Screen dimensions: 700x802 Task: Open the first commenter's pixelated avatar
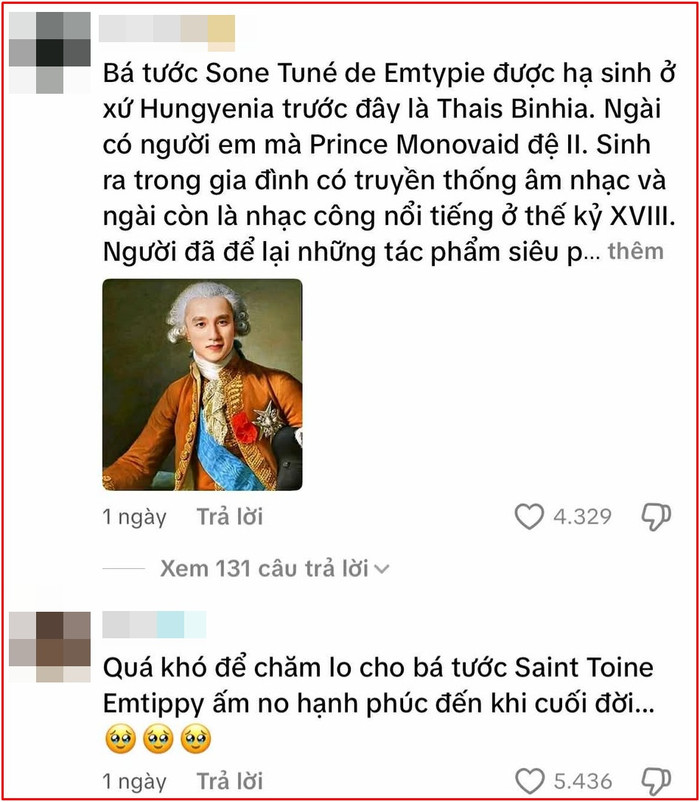click(x=50, y=53)
